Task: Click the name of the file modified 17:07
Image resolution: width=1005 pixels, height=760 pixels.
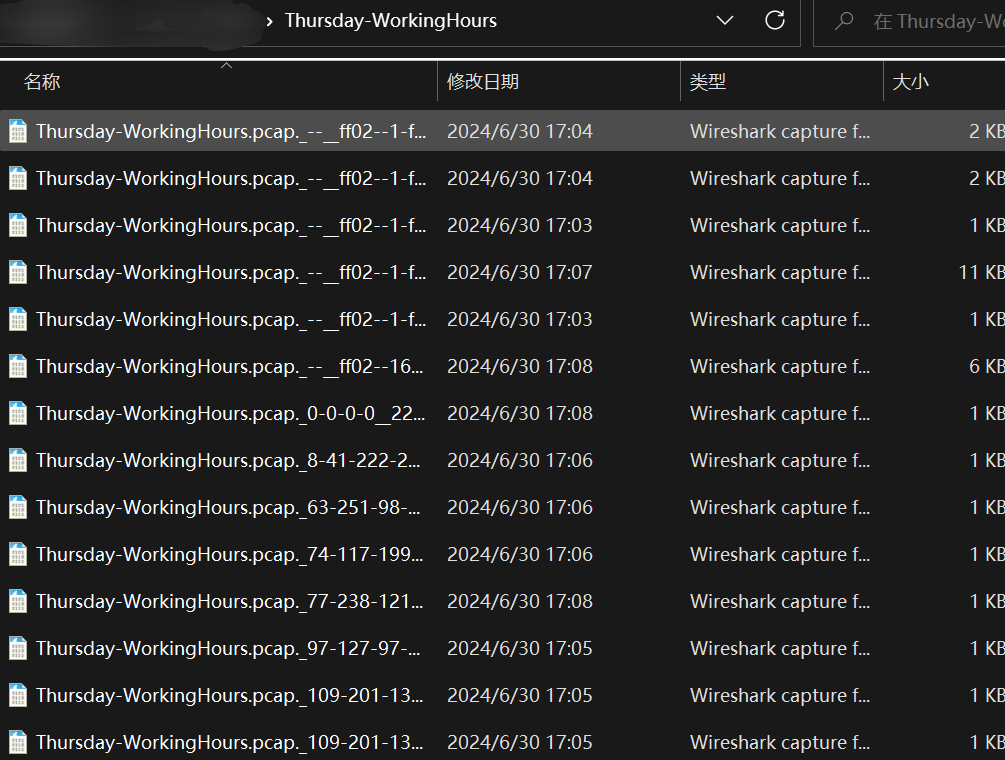Action: pyautogui.click(x=231, y=272)
